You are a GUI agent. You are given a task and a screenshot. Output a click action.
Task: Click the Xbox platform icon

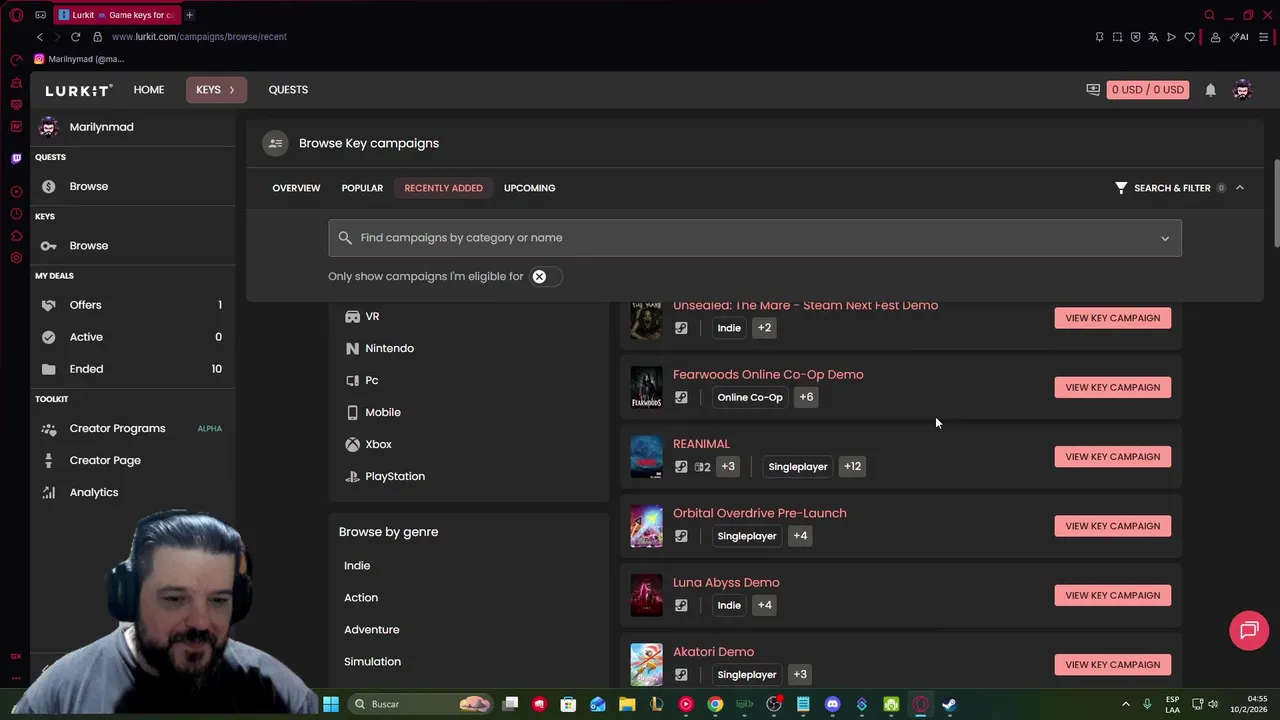[x=352, y=445]
